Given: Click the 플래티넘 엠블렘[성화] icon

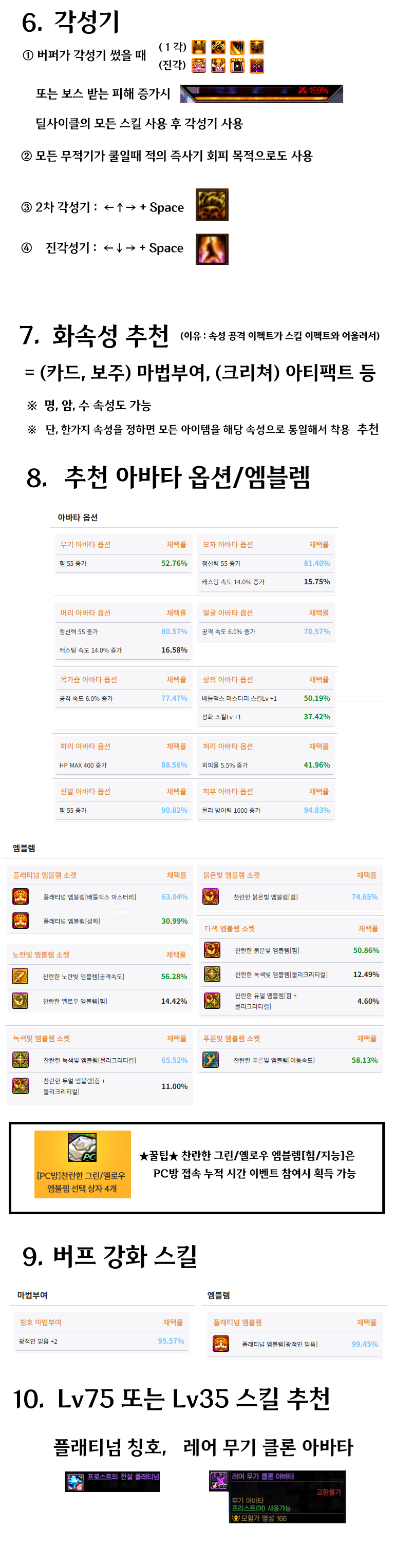Looking at the screenshot, I should coord(21,921).
